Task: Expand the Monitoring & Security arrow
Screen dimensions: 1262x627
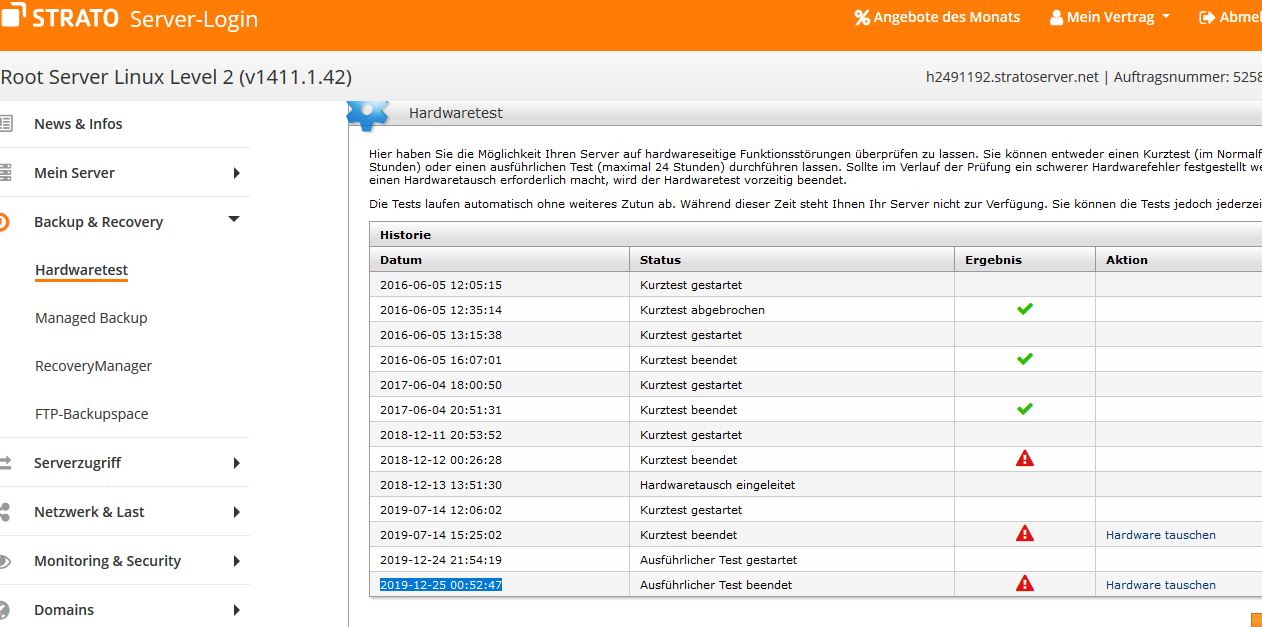Action: [x=236, y=561]
